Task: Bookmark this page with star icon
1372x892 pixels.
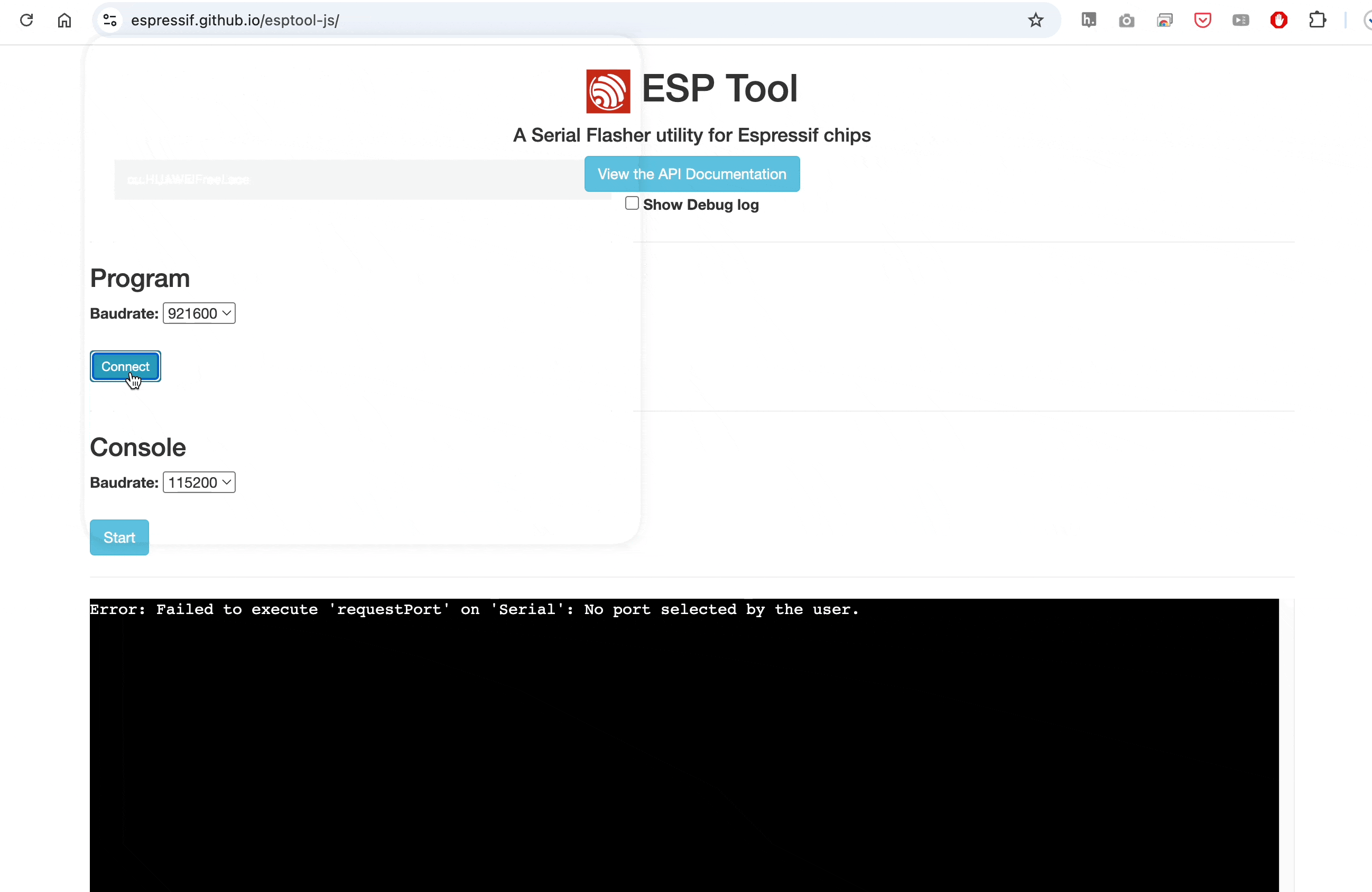Action: click(1035, 20)
